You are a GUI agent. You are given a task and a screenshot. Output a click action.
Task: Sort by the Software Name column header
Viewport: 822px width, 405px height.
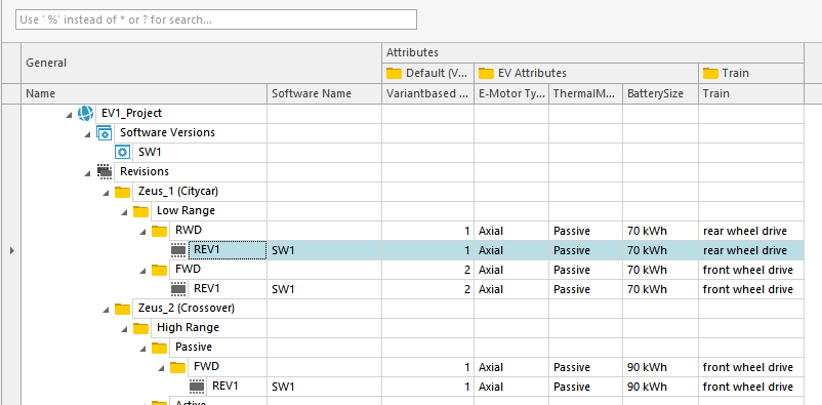[311, 93]
